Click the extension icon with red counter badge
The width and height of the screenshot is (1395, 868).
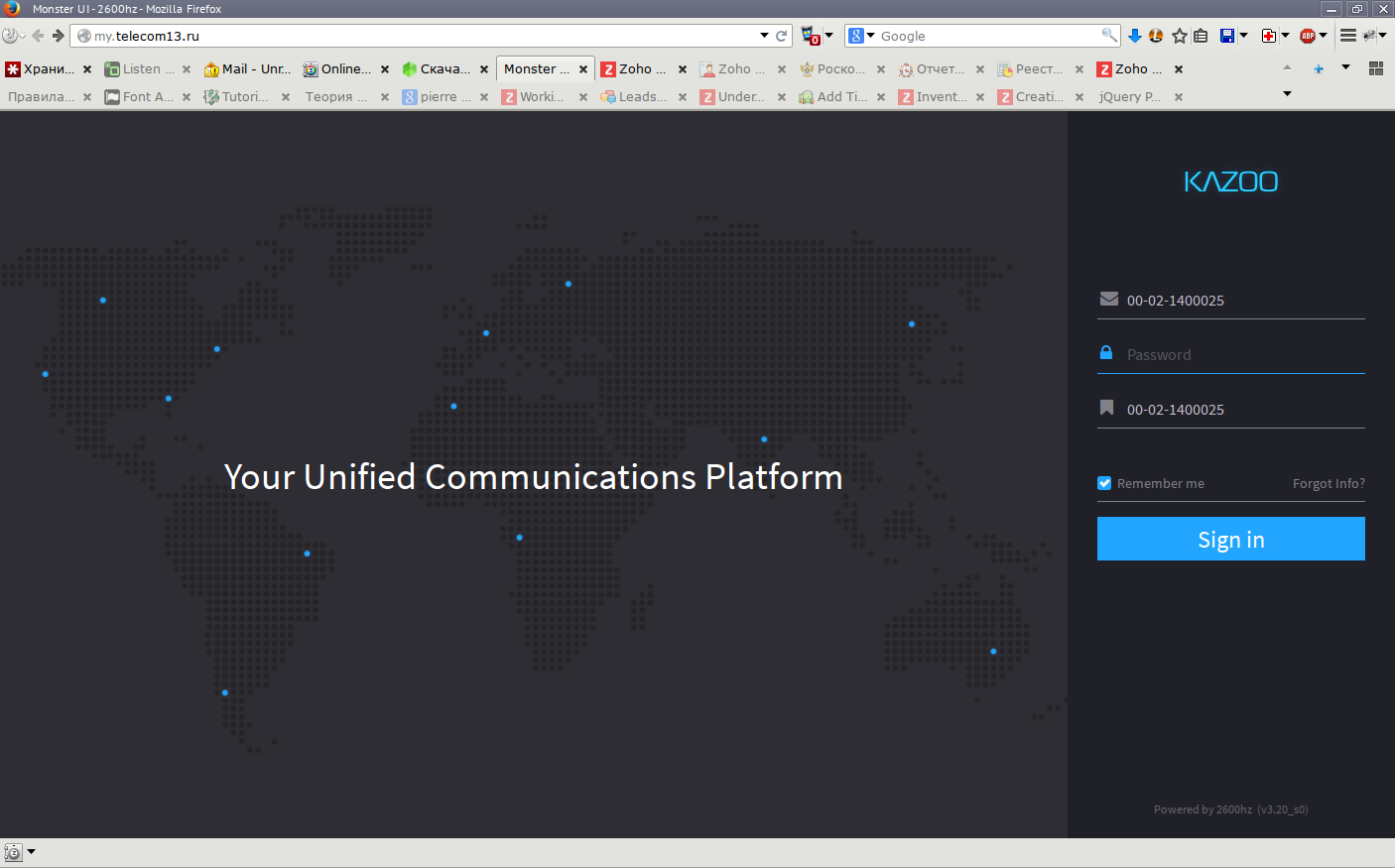coord(810,36)
